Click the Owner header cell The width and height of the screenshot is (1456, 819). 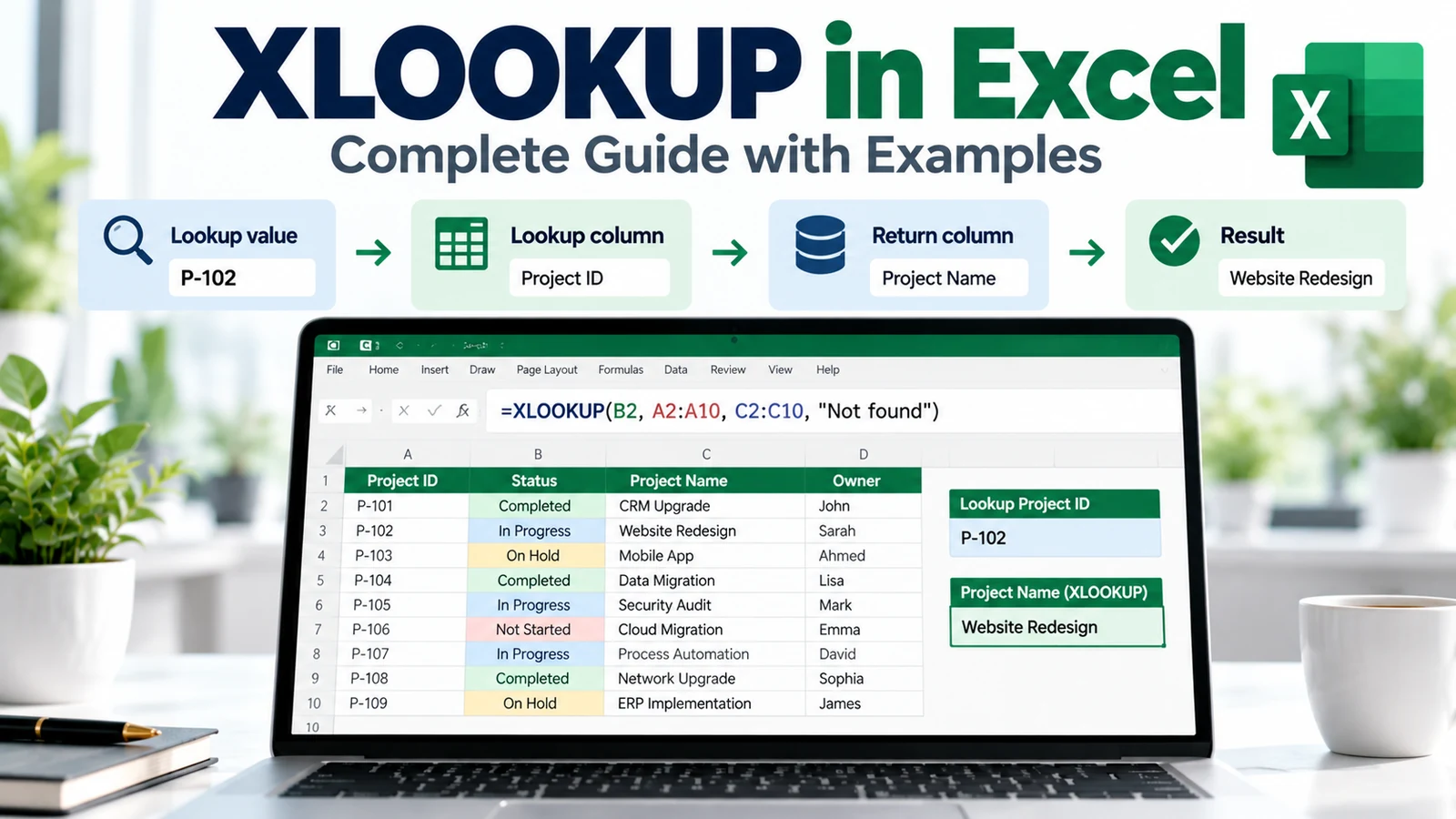[x=863, y=480]
